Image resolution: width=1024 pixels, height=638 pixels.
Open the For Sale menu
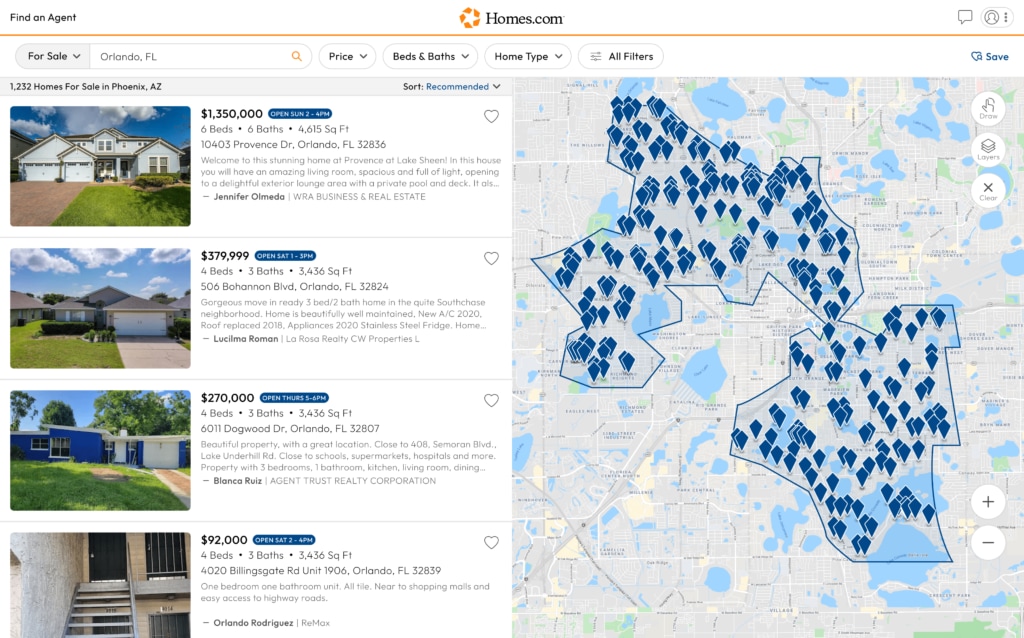[51, 56]
